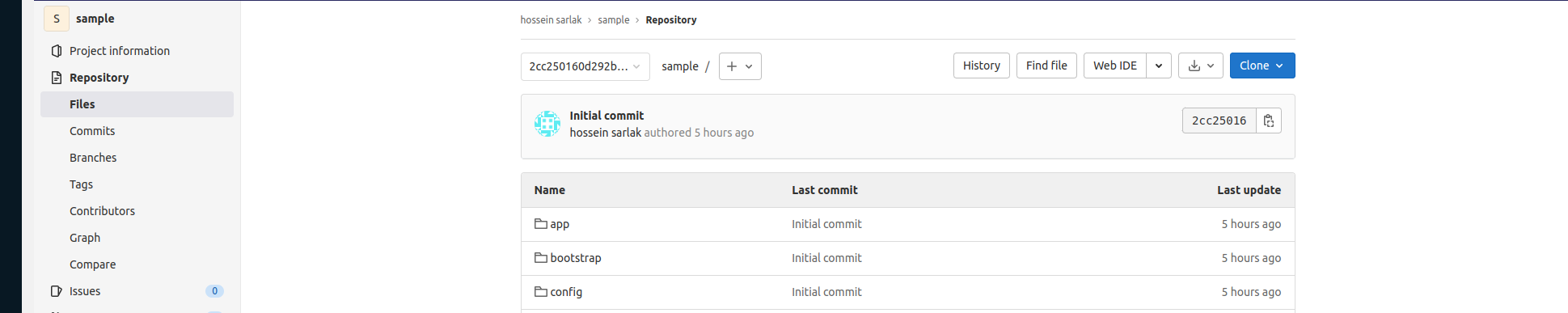Click the Issues sidebar icon
Screen dimensions: 1568x313
pos(56,291)
